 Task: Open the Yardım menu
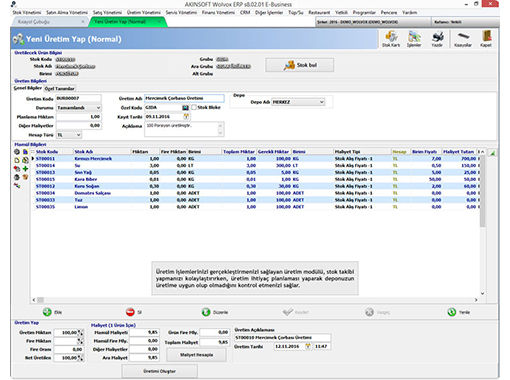pos(409,12)
